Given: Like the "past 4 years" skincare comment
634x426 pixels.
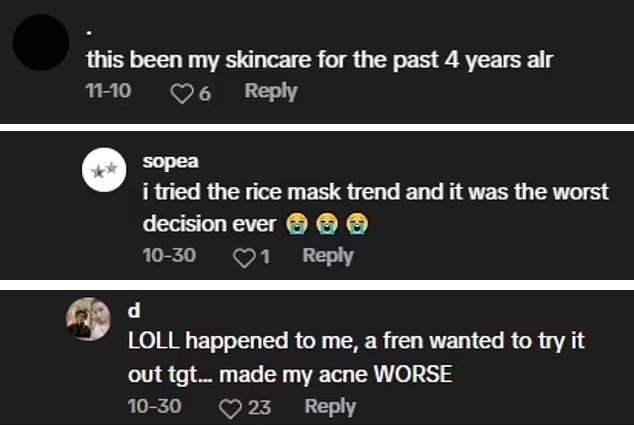Looking at the screenshot, I should pyautogui.click(x=181, y=93).
